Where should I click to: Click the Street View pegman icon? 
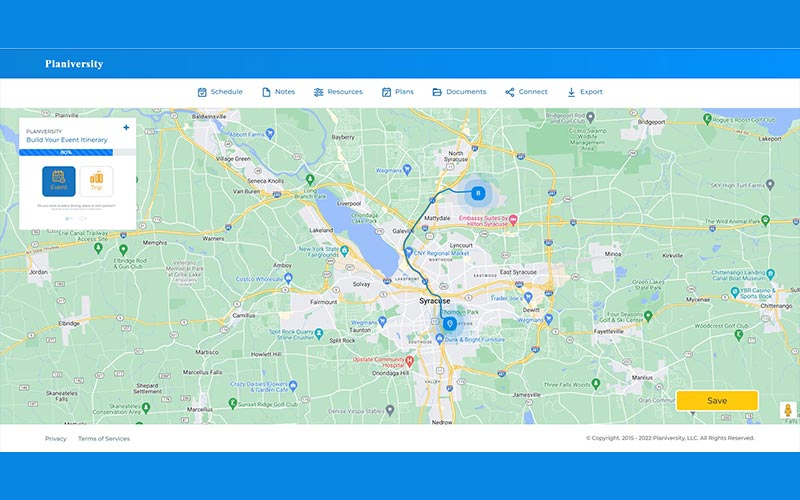coord(788,410)
